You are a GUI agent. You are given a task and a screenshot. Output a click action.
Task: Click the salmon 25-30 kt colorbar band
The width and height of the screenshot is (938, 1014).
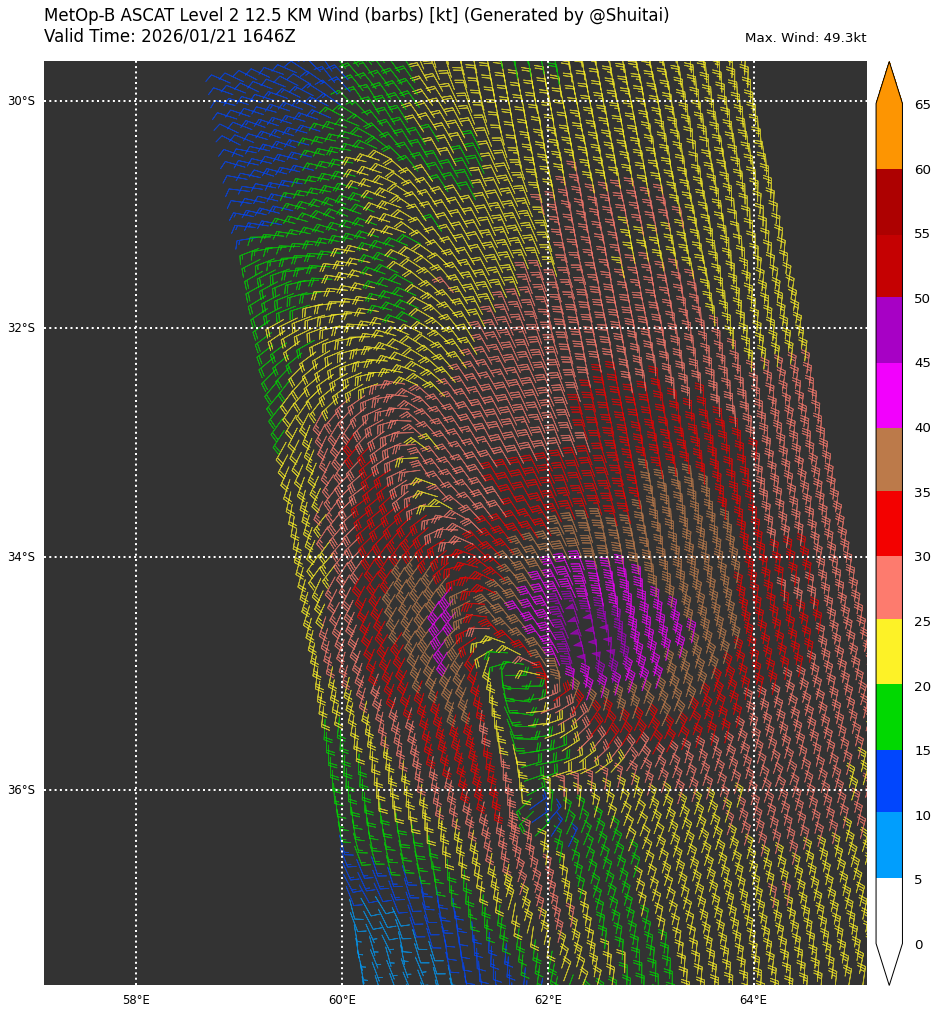889,588
